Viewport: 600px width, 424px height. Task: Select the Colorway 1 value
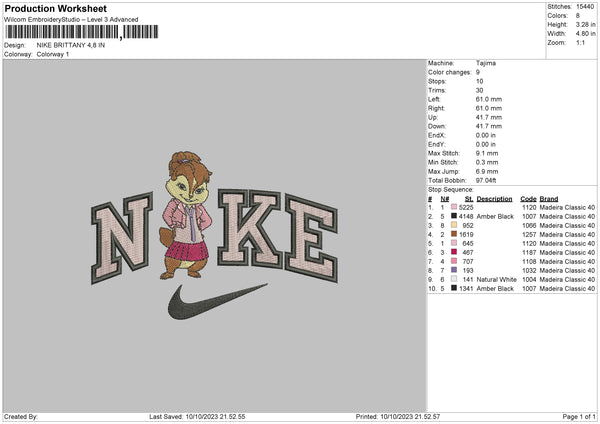pos(53,54)
